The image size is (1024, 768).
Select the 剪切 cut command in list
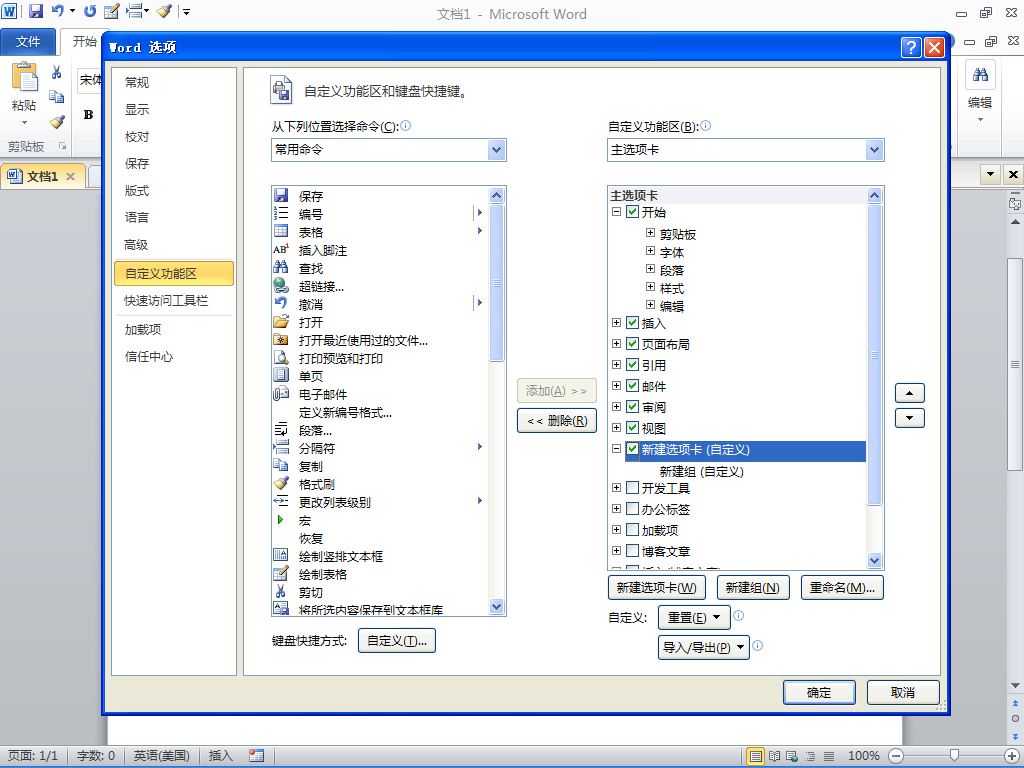pos(379,592)
